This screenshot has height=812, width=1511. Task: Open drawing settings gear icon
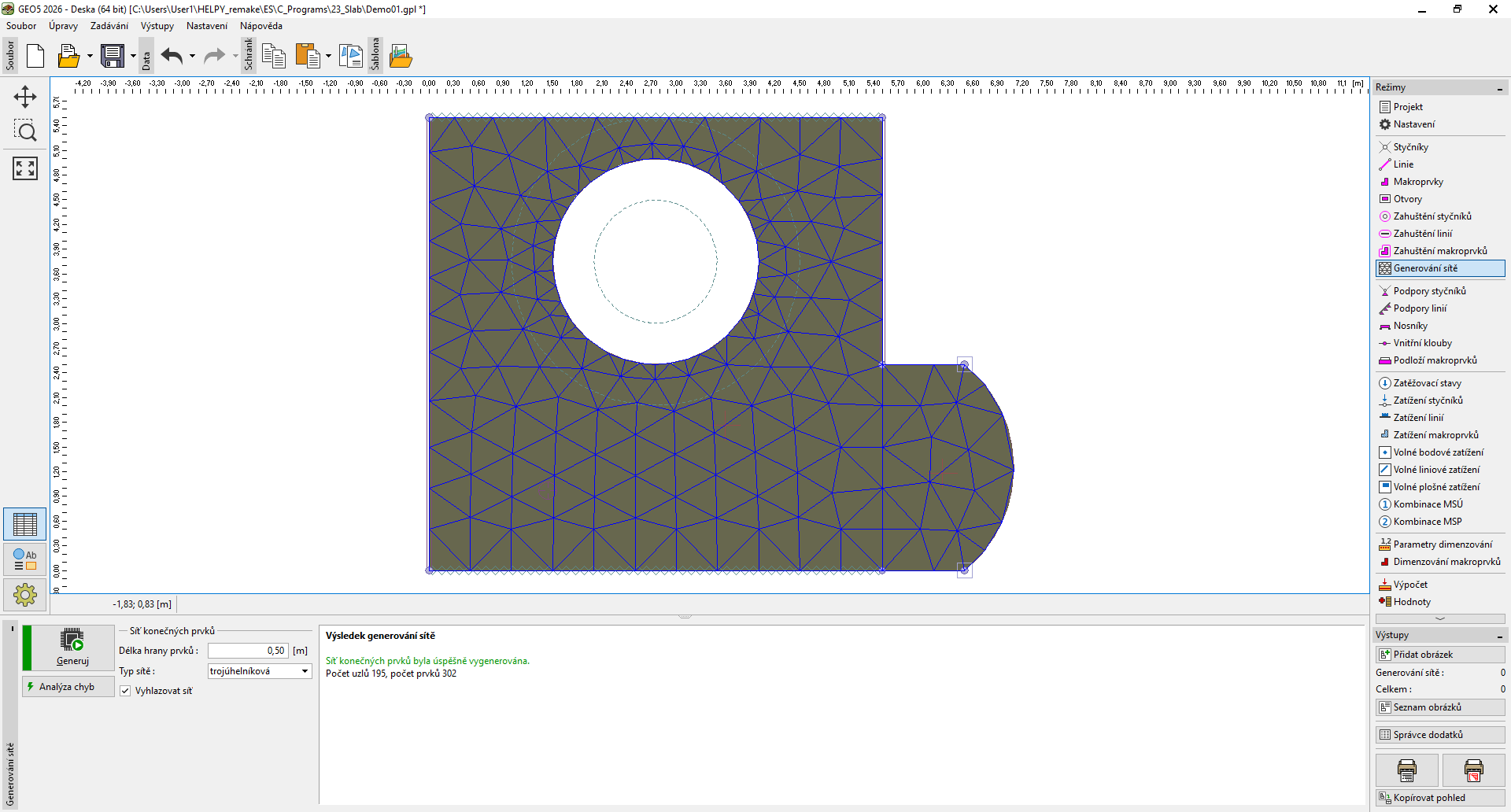(x=25, y=595)
